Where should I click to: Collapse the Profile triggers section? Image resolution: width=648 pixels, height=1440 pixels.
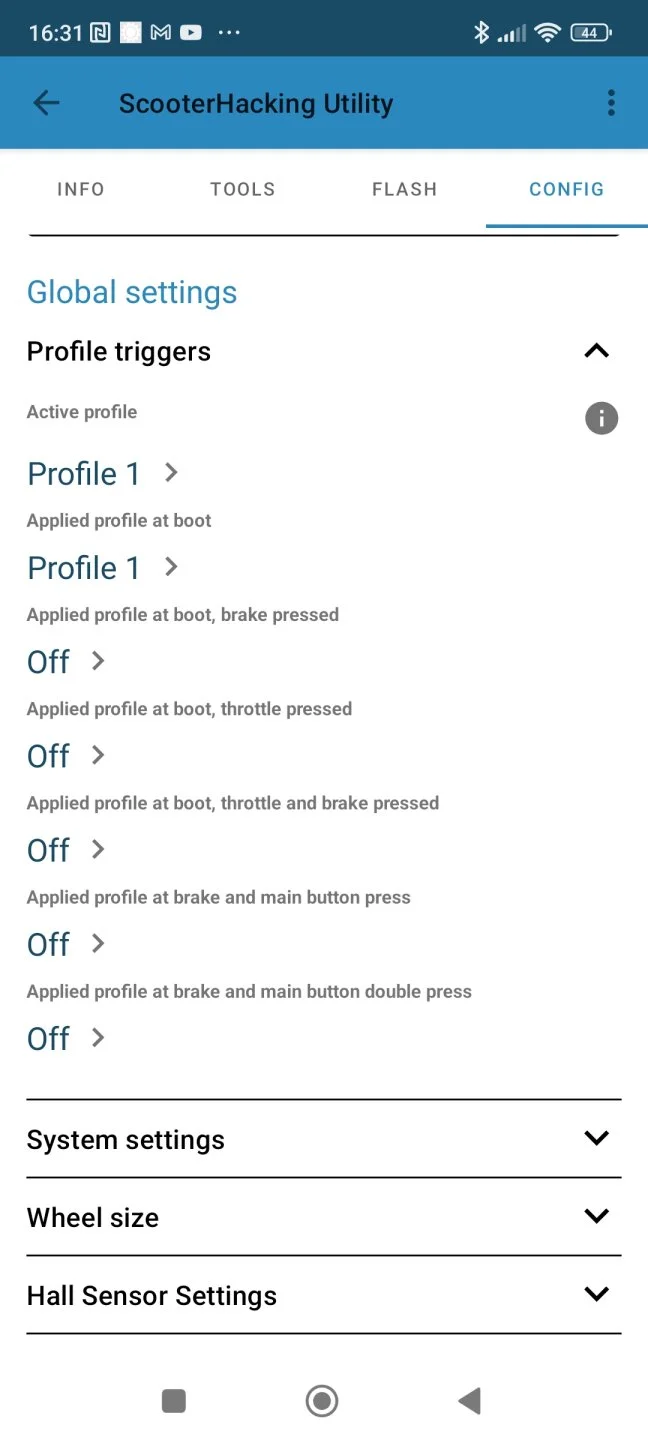[596, 351]
